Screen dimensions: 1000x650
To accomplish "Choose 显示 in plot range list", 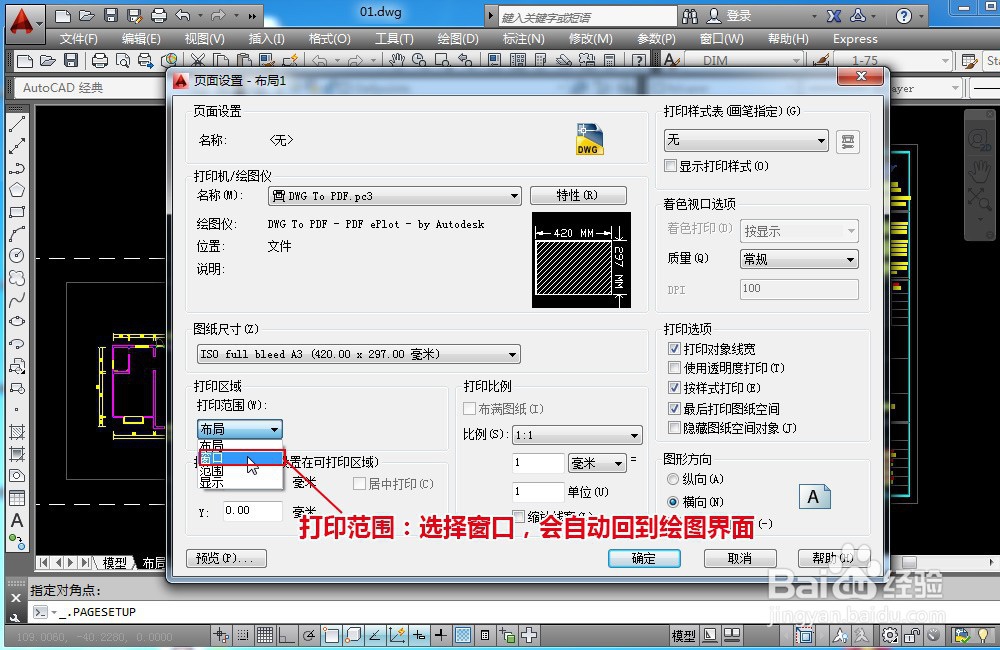I will click(x=240, y=482).
